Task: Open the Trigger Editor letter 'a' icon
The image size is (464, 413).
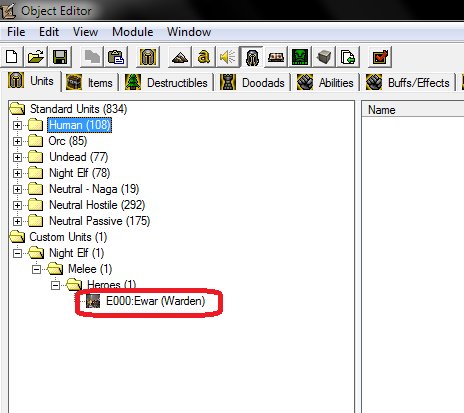Action: [x=204, y=57]
